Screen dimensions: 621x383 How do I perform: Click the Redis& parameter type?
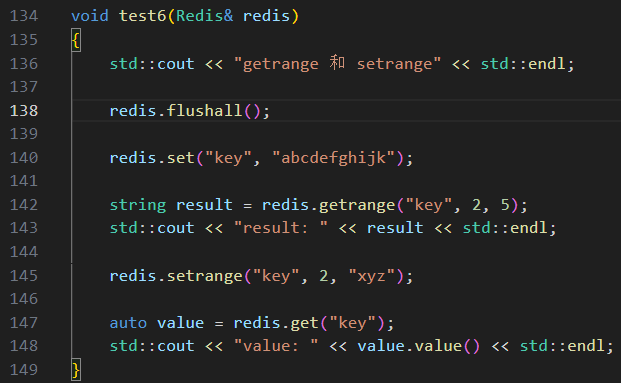click(x=204, y=16)
